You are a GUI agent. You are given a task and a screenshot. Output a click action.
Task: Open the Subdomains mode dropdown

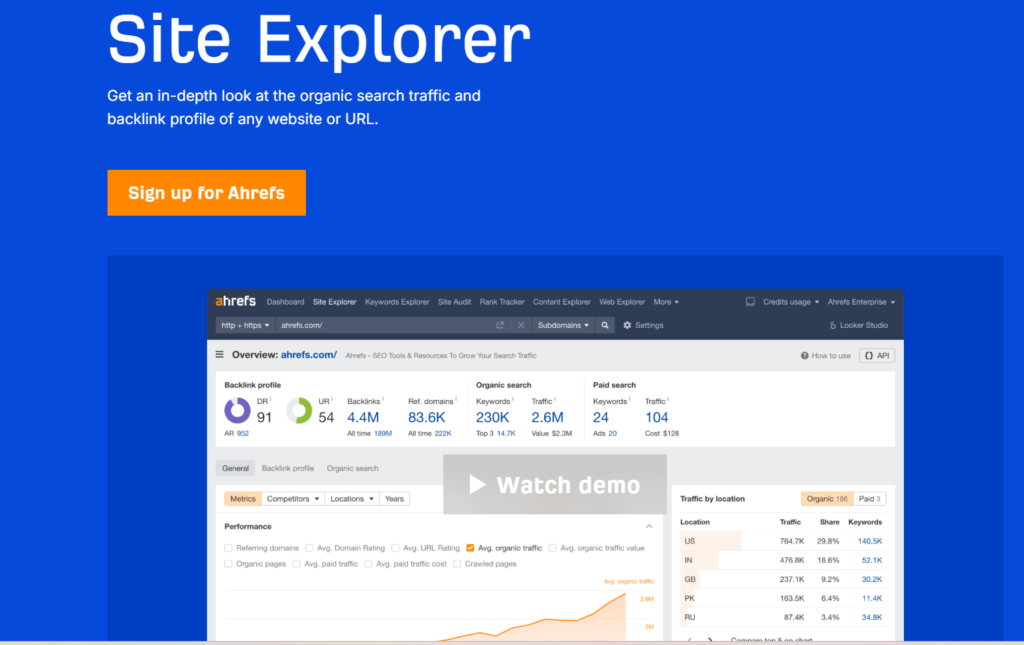563,325
